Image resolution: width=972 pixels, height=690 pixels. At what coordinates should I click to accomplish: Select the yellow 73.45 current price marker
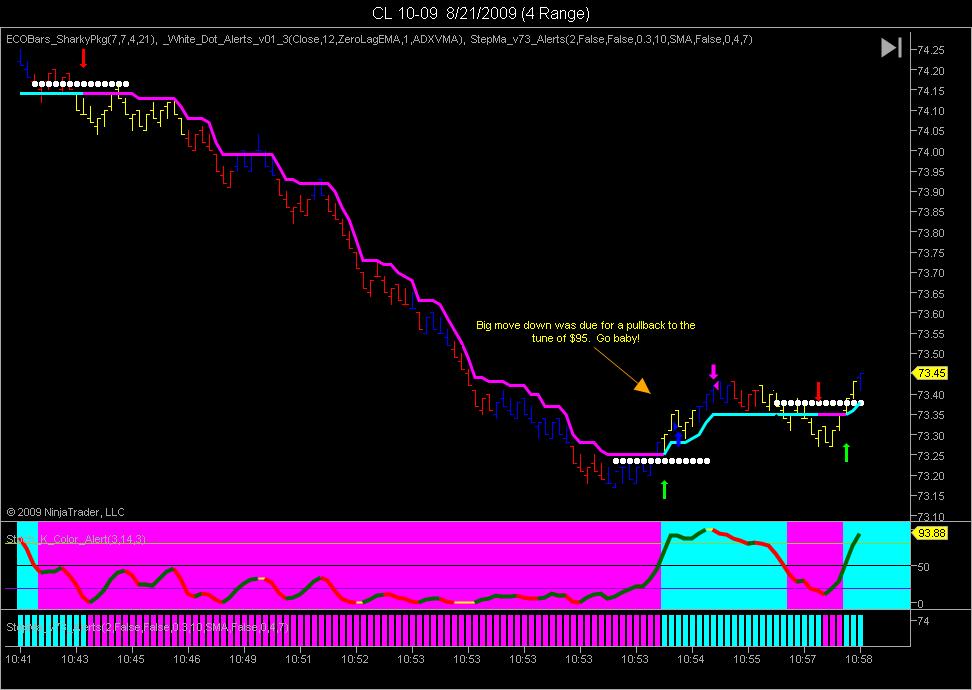tap(930, 373)
